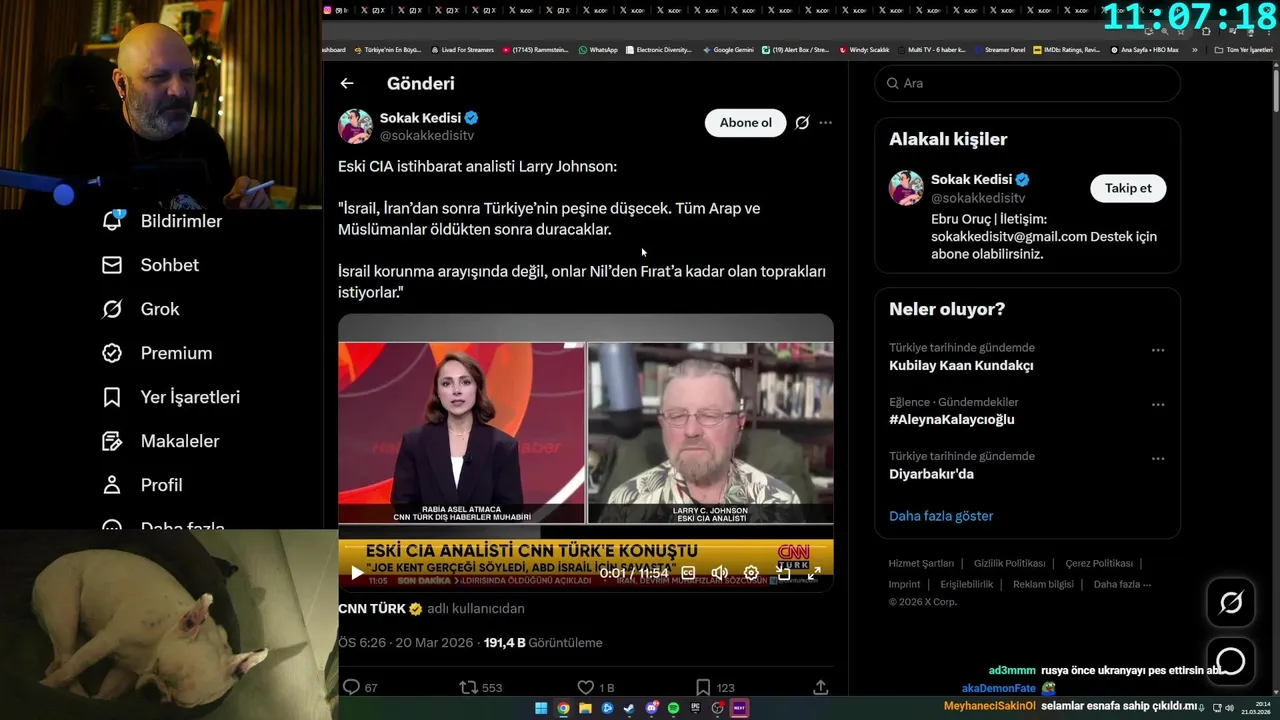This screenshot has height=720, width=1280.
Task: Open Spotify from the taskbar
Action: click(673, 708)
